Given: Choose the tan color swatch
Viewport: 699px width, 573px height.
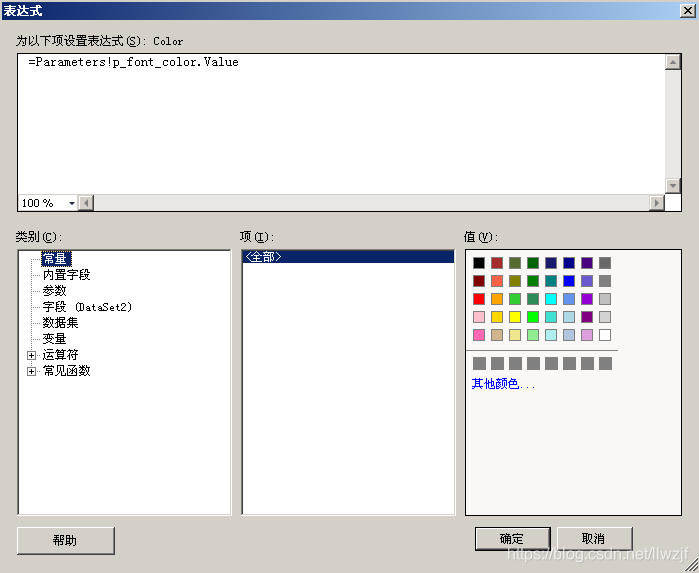Looking at the screenshot, I should 497,335.
